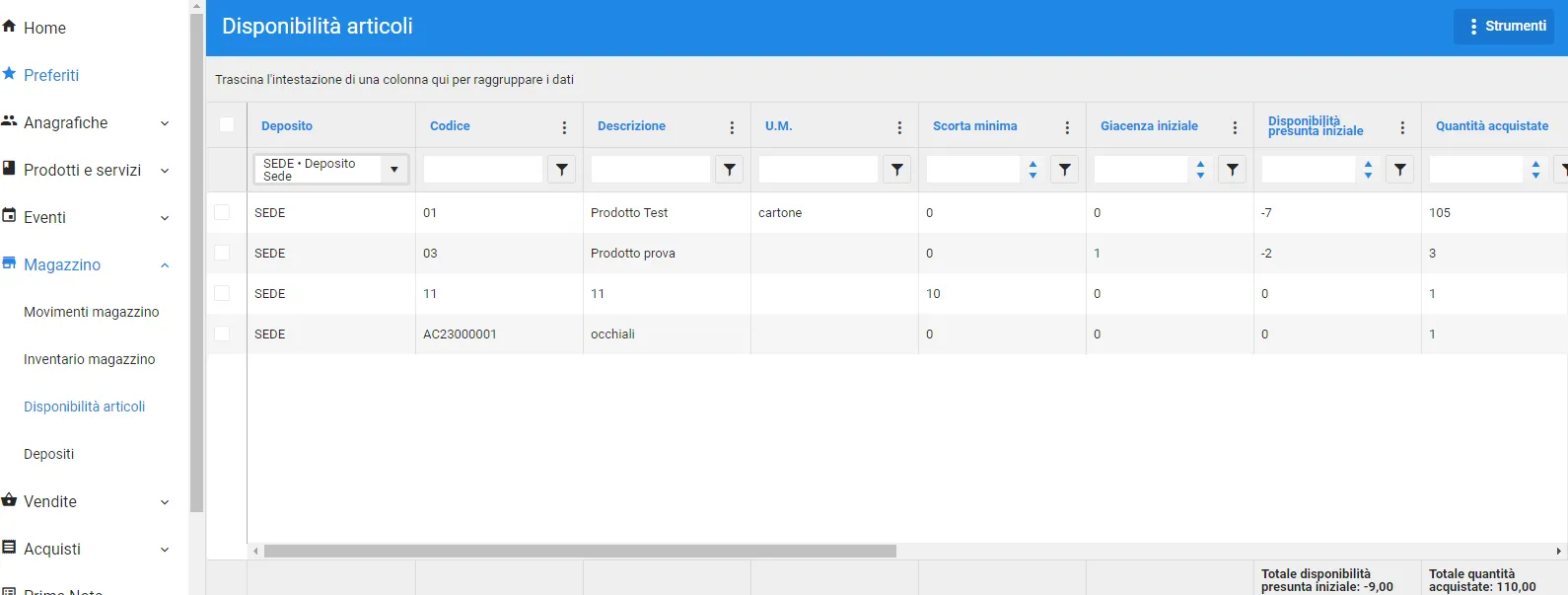
Task: Select checkbox for row Prodotto prova
Action: point(222,253)
